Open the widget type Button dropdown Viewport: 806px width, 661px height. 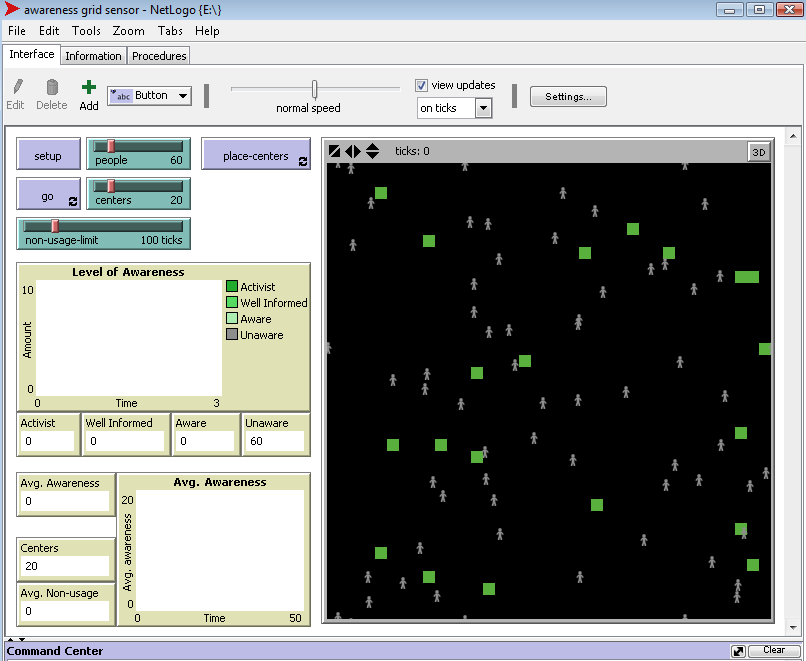coord(150,96)
